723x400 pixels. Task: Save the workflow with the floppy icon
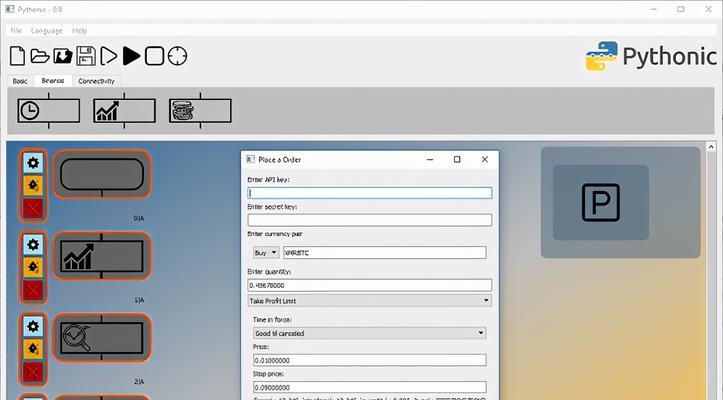(86, 56)
